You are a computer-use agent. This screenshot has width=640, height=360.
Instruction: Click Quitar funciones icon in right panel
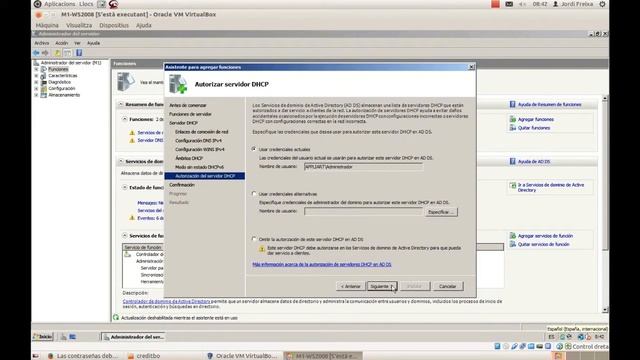click(513, 128)
